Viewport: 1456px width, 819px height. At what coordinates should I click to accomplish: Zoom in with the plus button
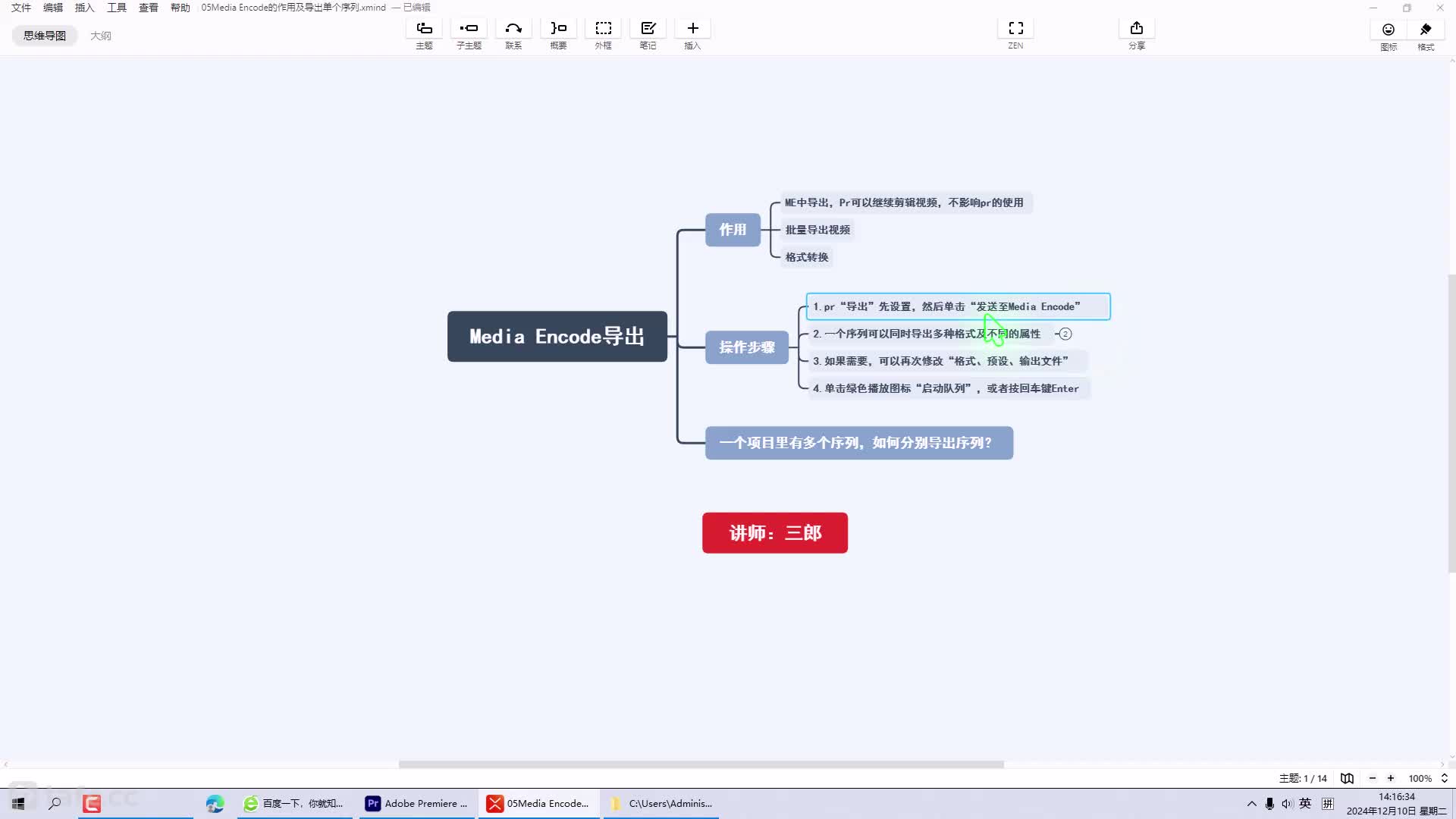1391,778
